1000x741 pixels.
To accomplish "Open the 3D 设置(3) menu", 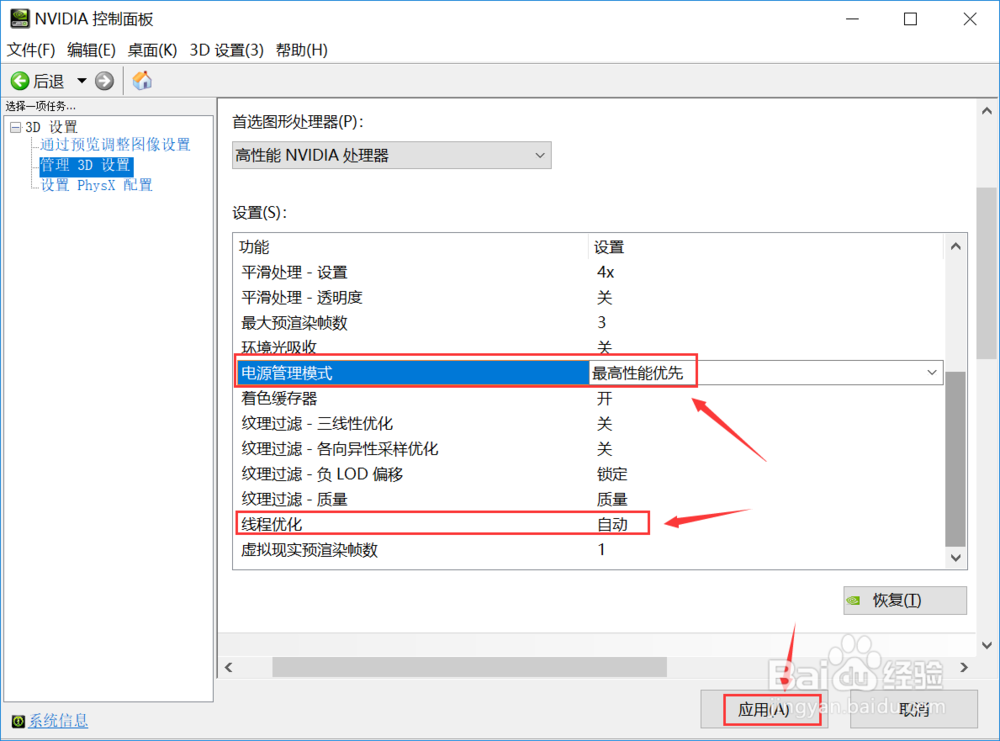I will [226, 50].
